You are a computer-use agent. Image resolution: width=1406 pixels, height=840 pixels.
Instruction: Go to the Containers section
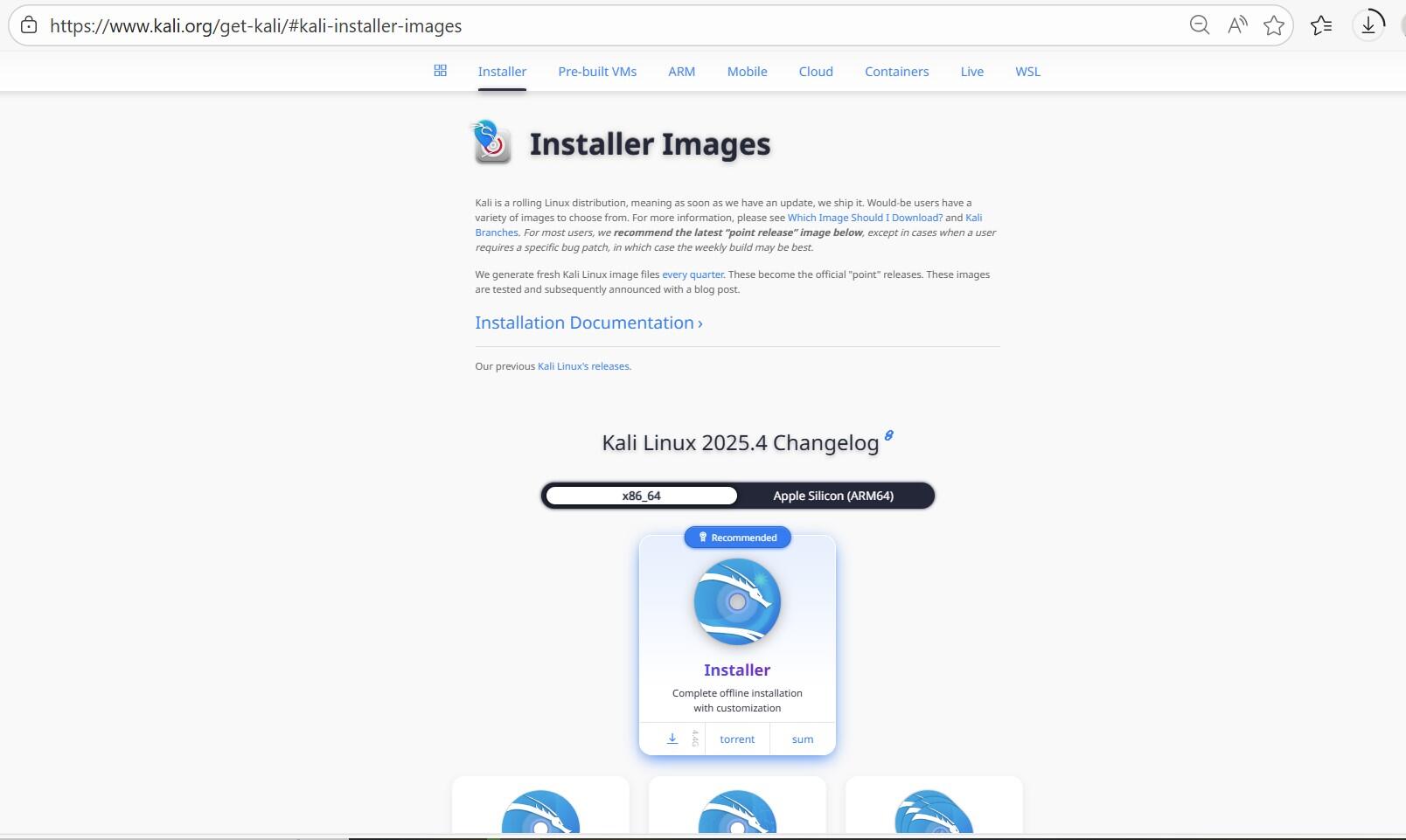[896, 71]
